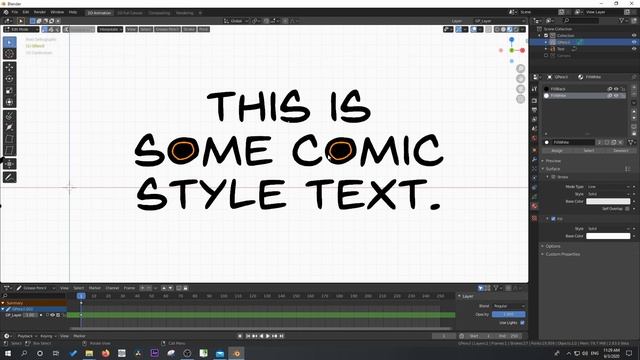Click the current frame number field
Screen dimensions: 640x360
(444, 336)
